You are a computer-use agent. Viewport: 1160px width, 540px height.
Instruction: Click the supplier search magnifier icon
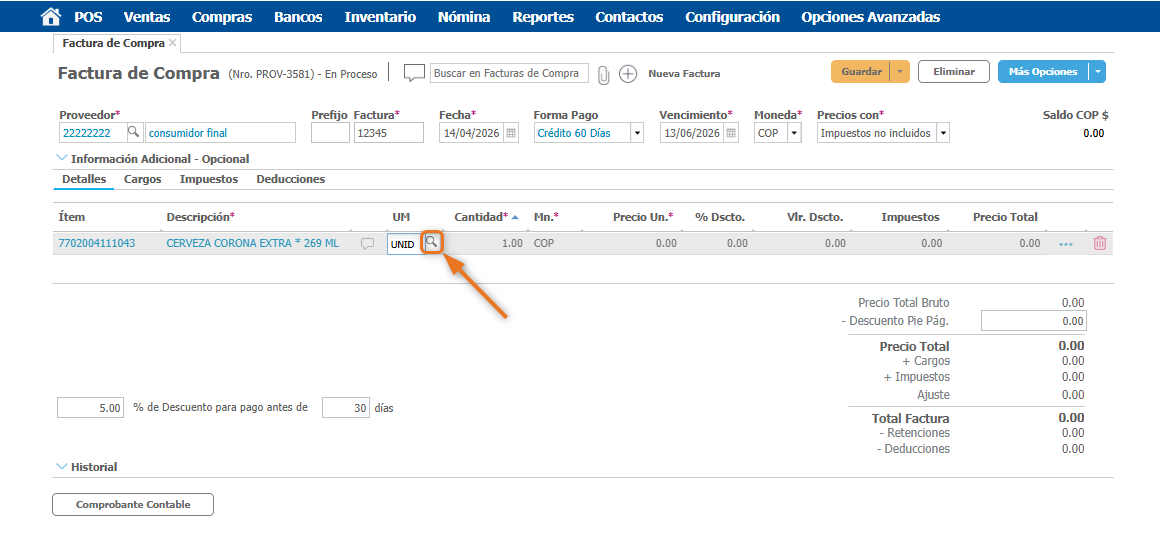tap(133, 133)
